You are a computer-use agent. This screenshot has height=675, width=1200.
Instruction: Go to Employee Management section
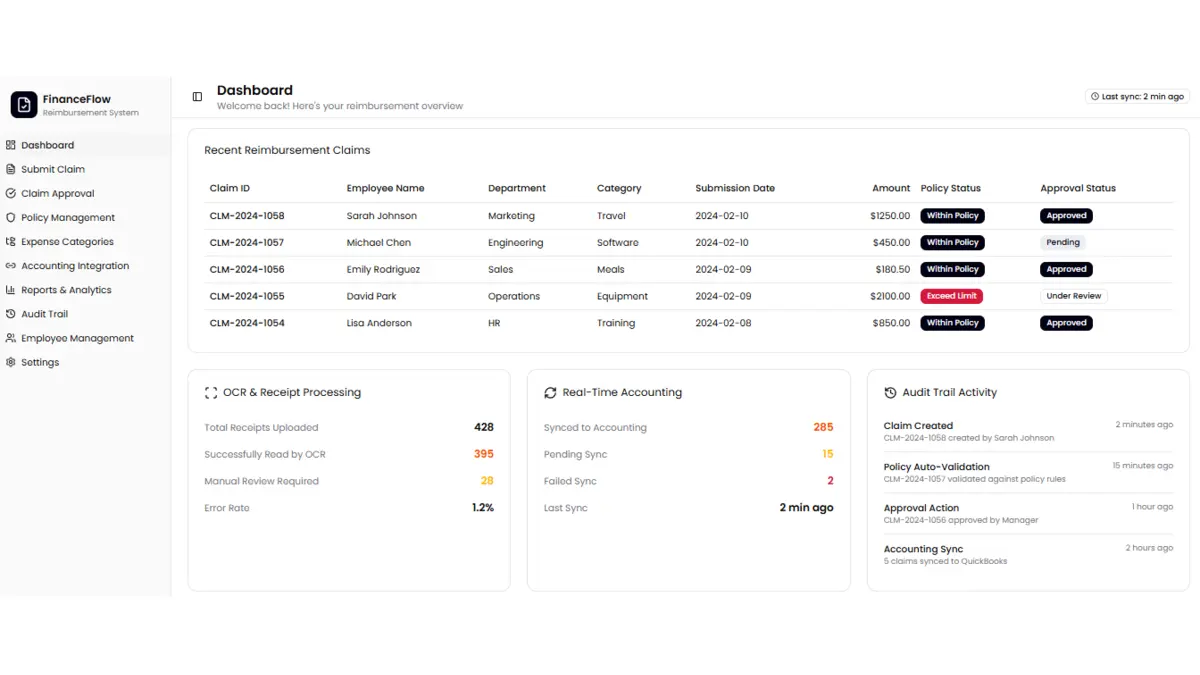point(77,338)
